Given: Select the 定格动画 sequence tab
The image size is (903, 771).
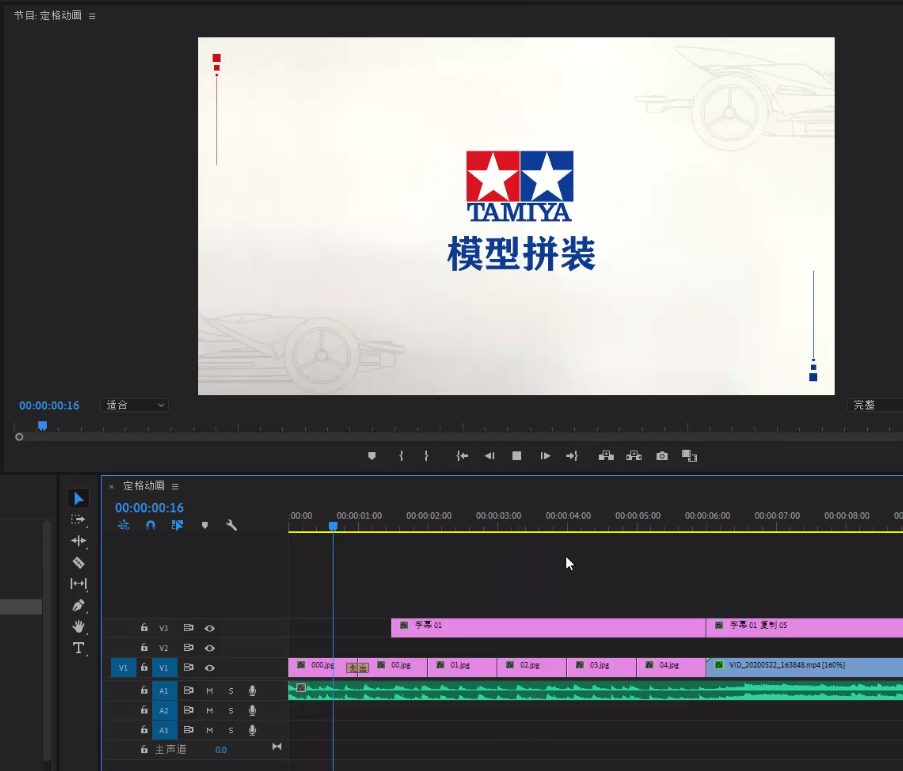Looking at the screenshot, I should point(144,486).
